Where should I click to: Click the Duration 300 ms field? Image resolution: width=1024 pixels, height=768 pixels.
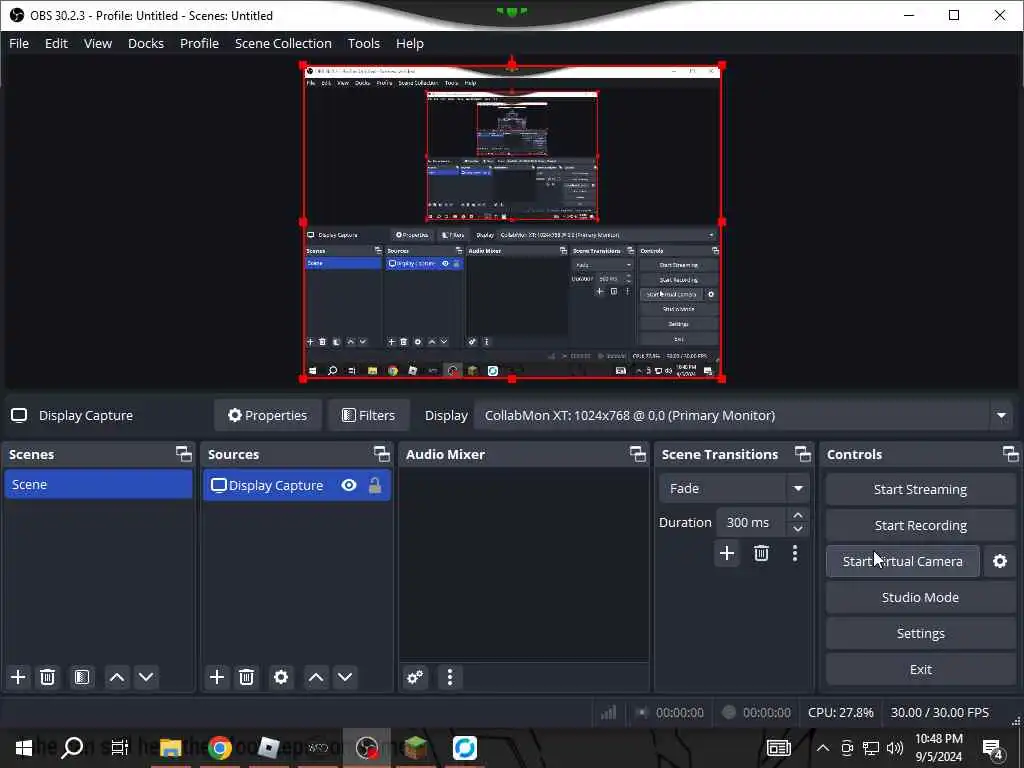pyautogui.click(x=752, y=522)
